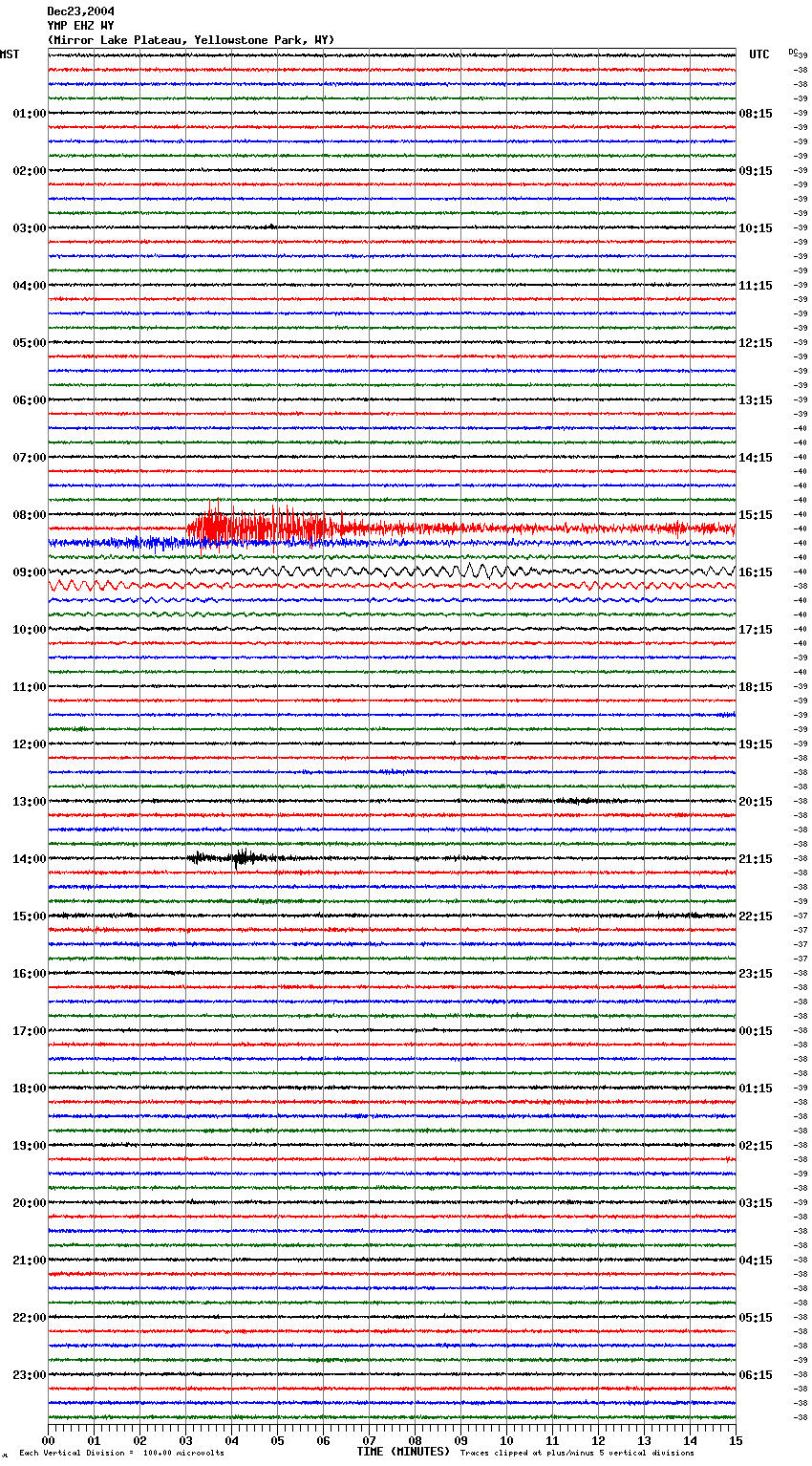Click the 19:15 UTC time label
Screen dimensions: 812x1466
756,744
